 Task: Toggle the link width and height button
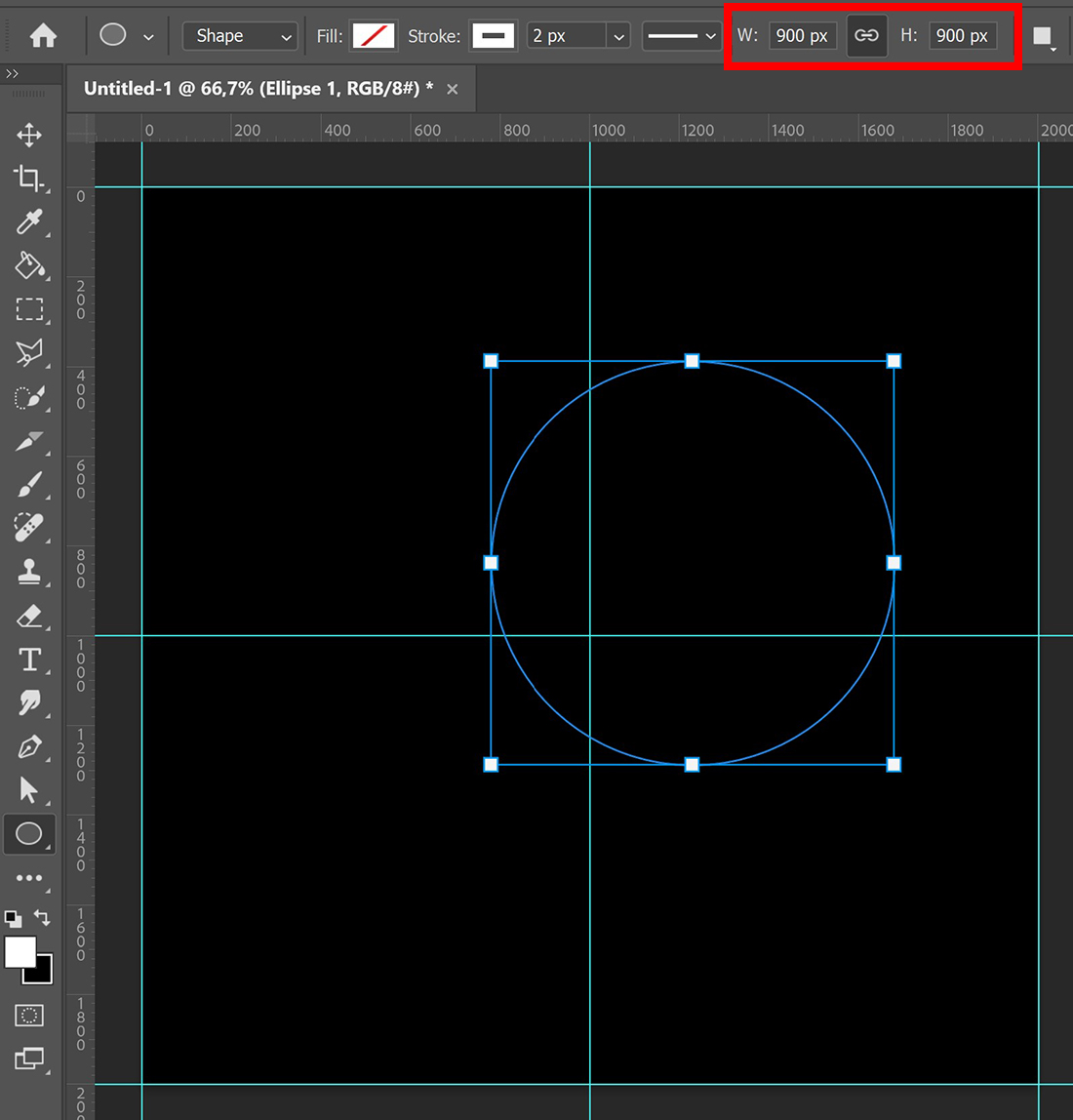point(866,36)
